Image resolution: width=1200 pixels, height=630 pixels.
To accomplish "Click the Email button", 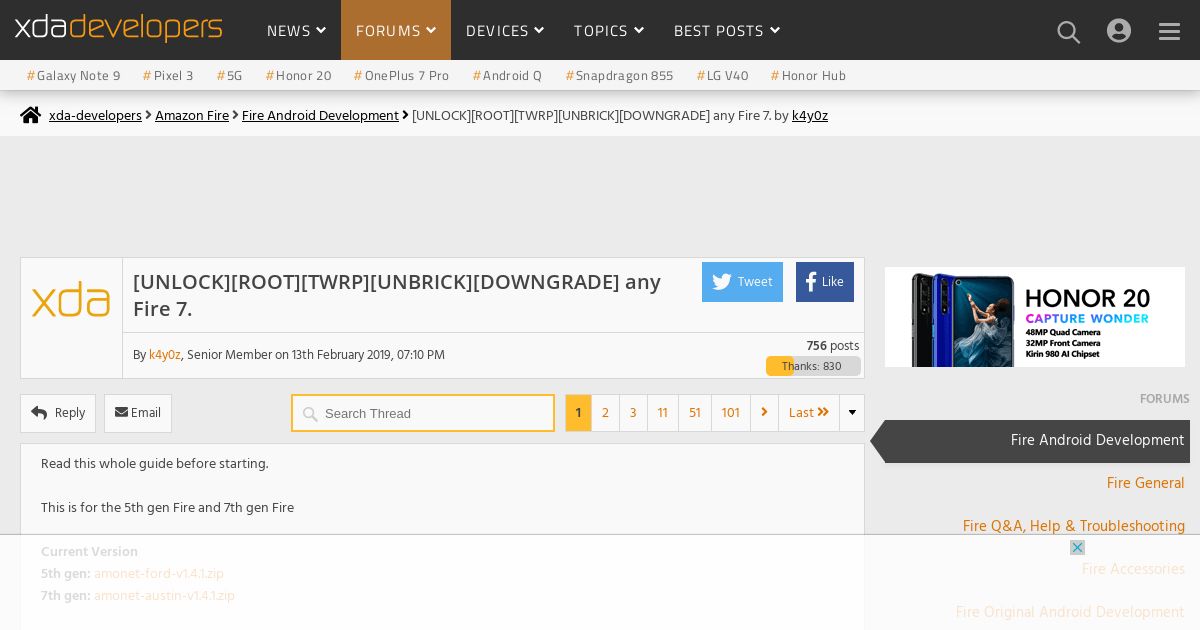I will click(138, 413).
